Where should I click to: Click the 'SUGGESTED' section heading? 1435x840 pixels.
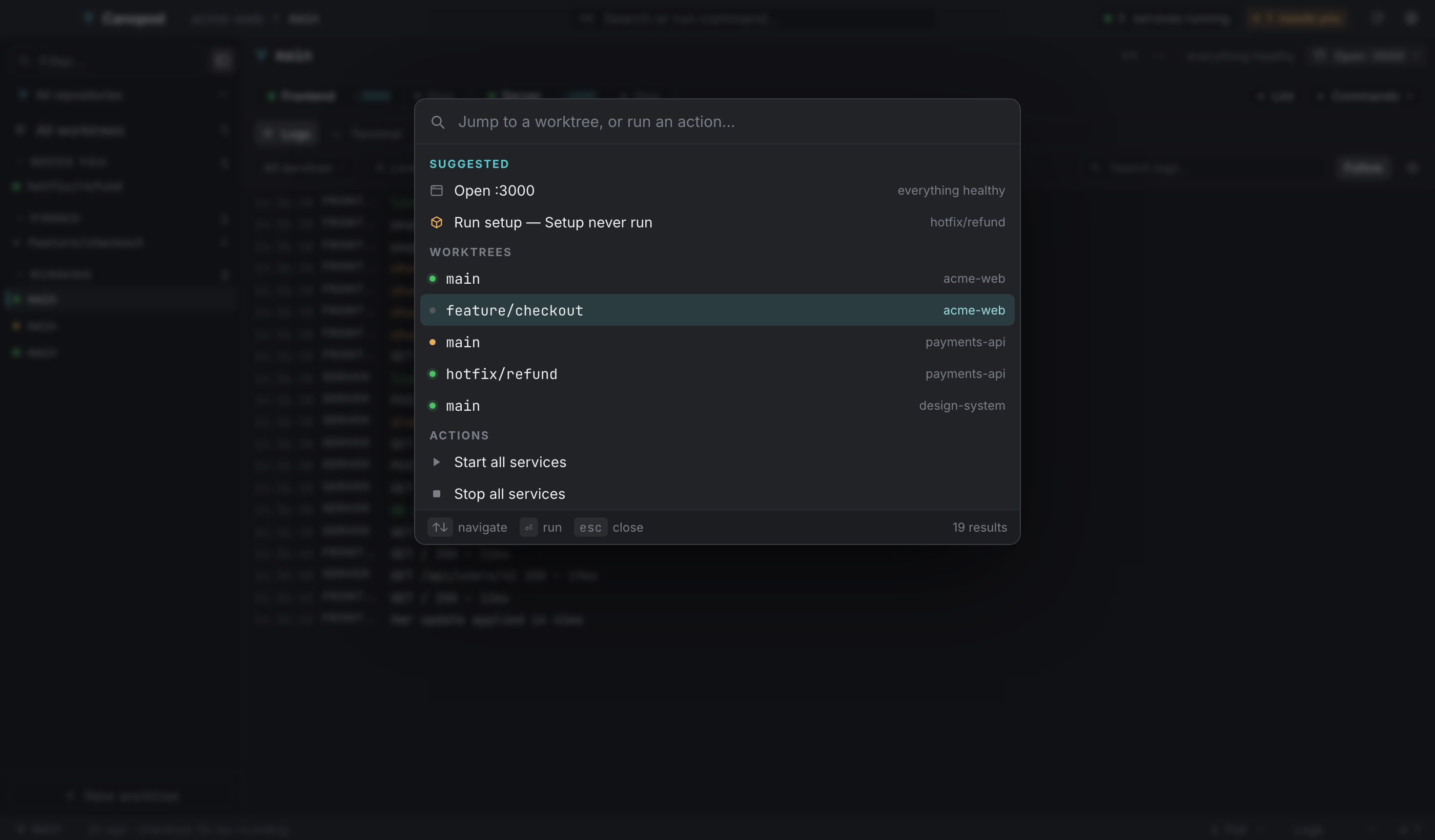[x=469, y=164]
